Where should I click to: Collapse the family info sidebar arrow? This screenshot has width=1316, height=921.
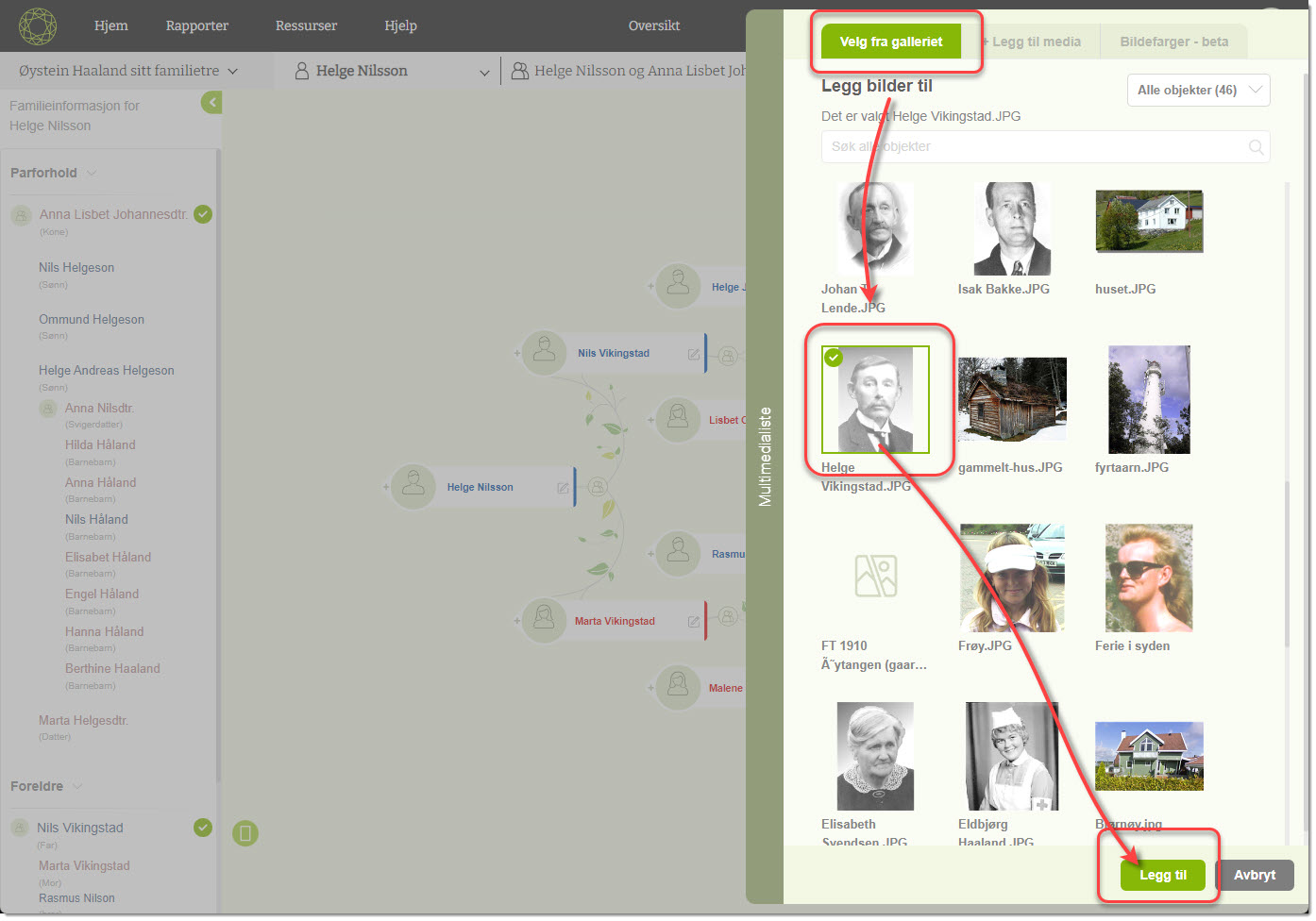[211, 102]
